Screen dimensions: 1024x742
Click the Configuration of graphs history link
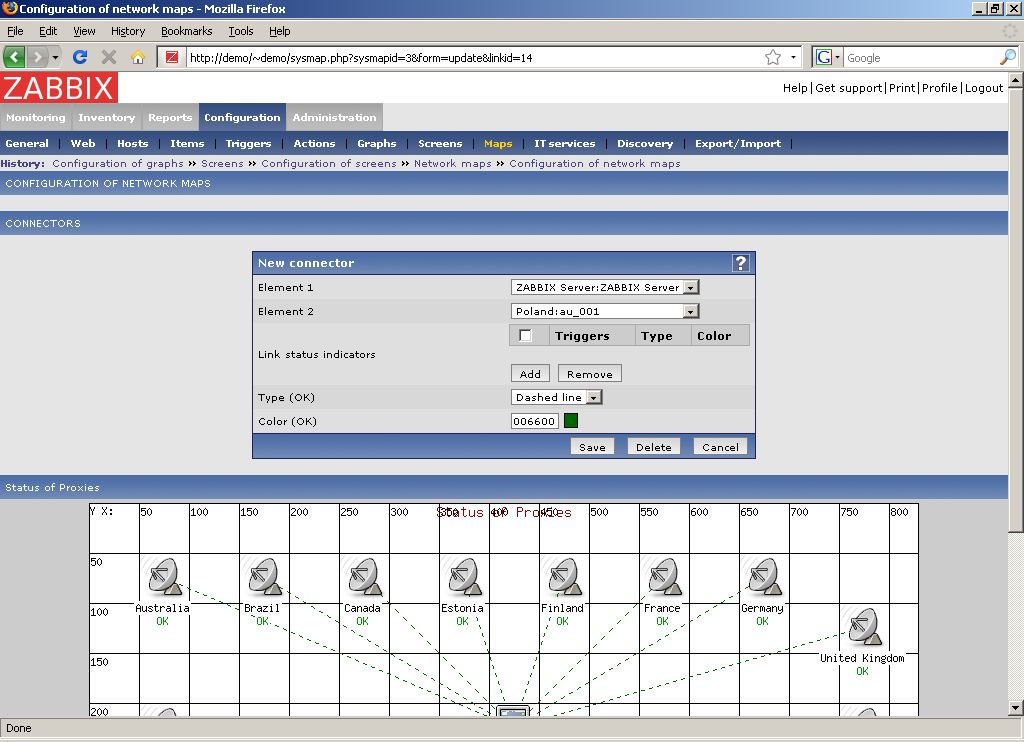pos(118,163)
